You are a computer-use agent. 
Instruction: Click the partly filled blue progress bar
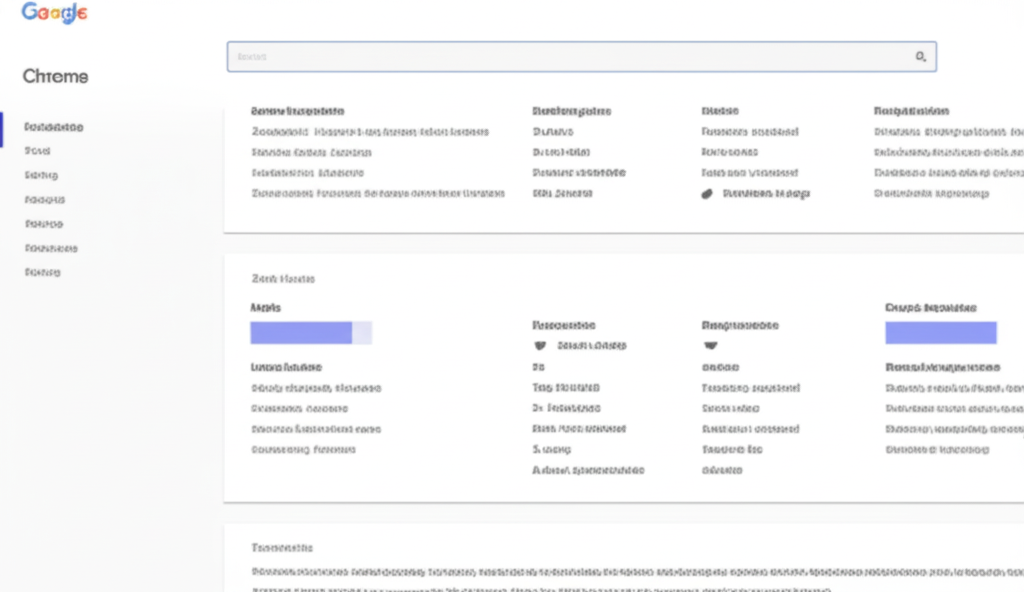tap(311, 333)
